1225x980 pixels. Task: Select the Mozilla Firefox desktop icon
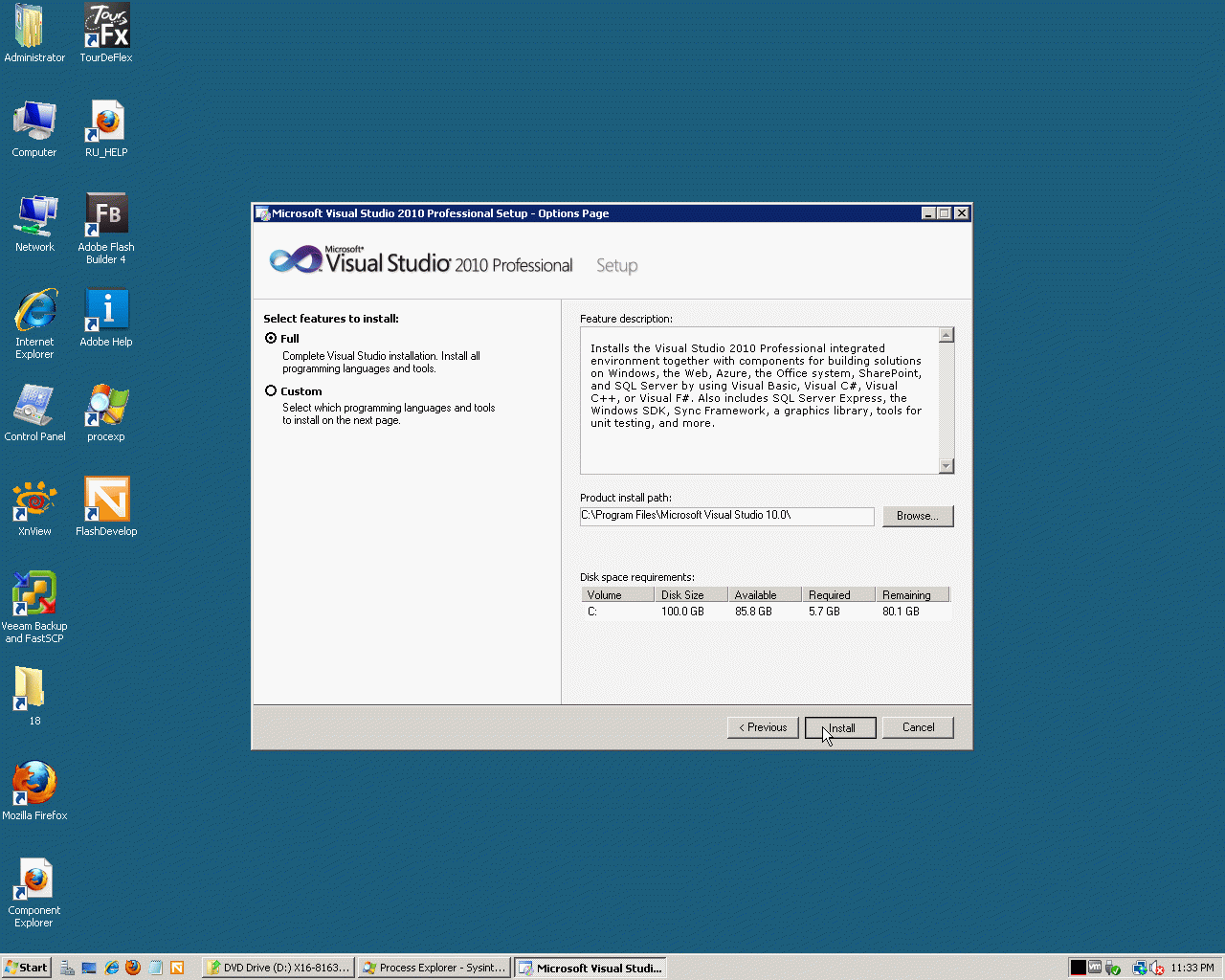[34, 791]
